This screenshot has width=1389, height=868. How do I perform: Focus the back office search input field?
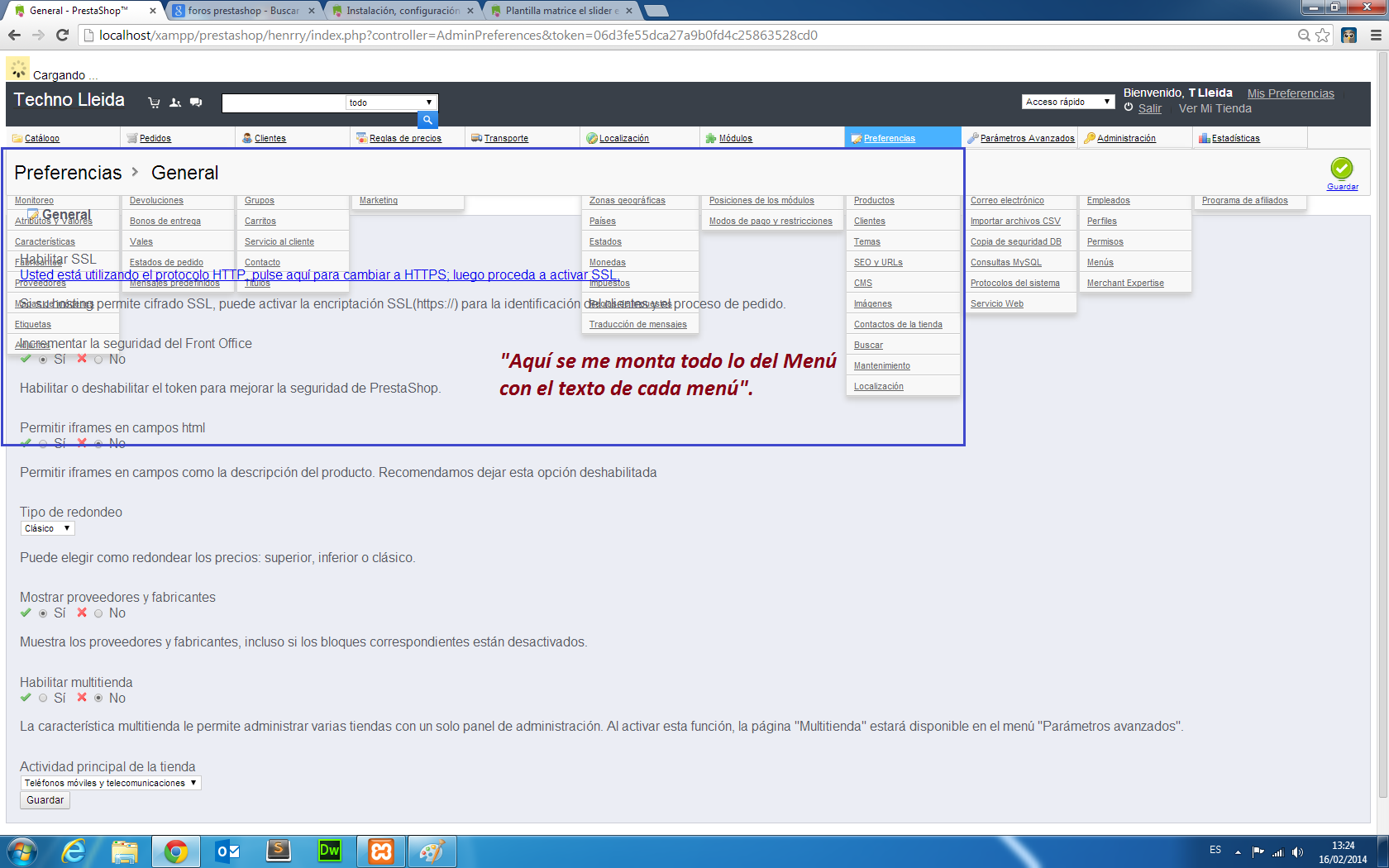pos(284,103)
